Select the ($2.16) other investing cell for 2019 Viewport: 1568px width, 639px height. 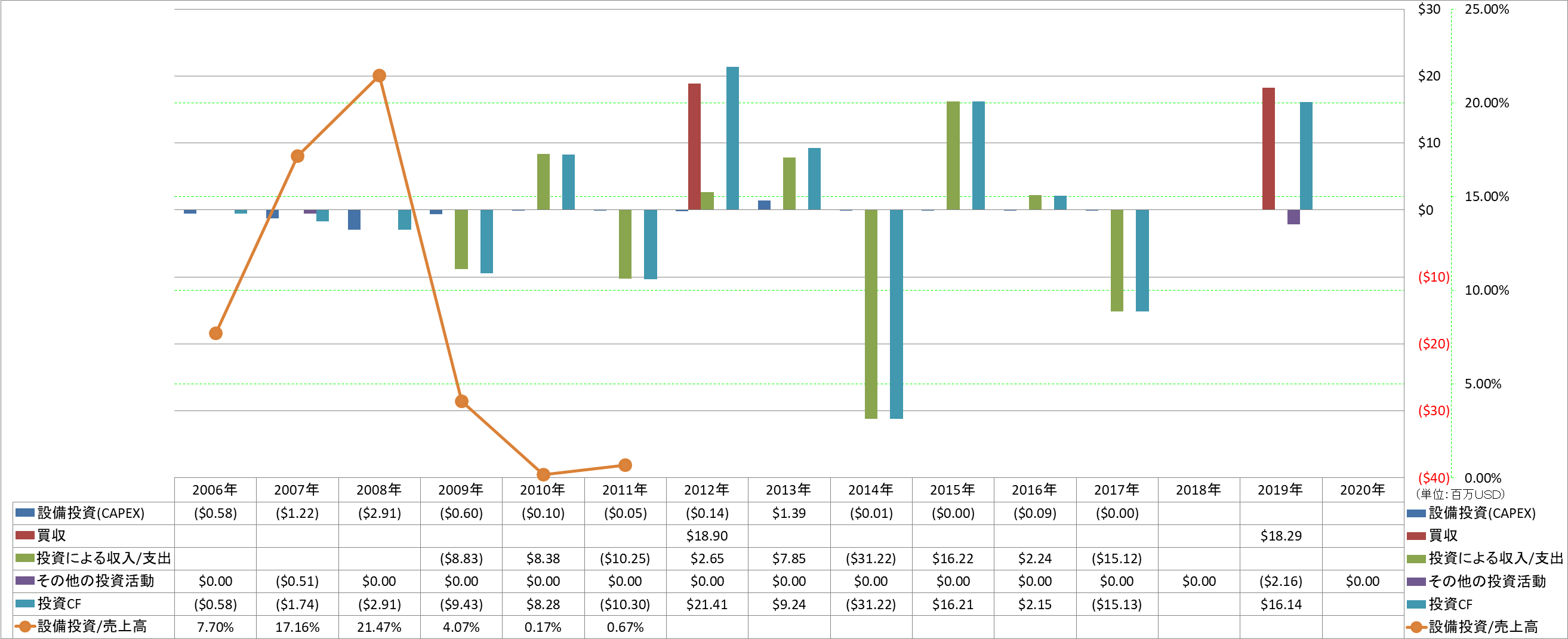pos(1281,581)
